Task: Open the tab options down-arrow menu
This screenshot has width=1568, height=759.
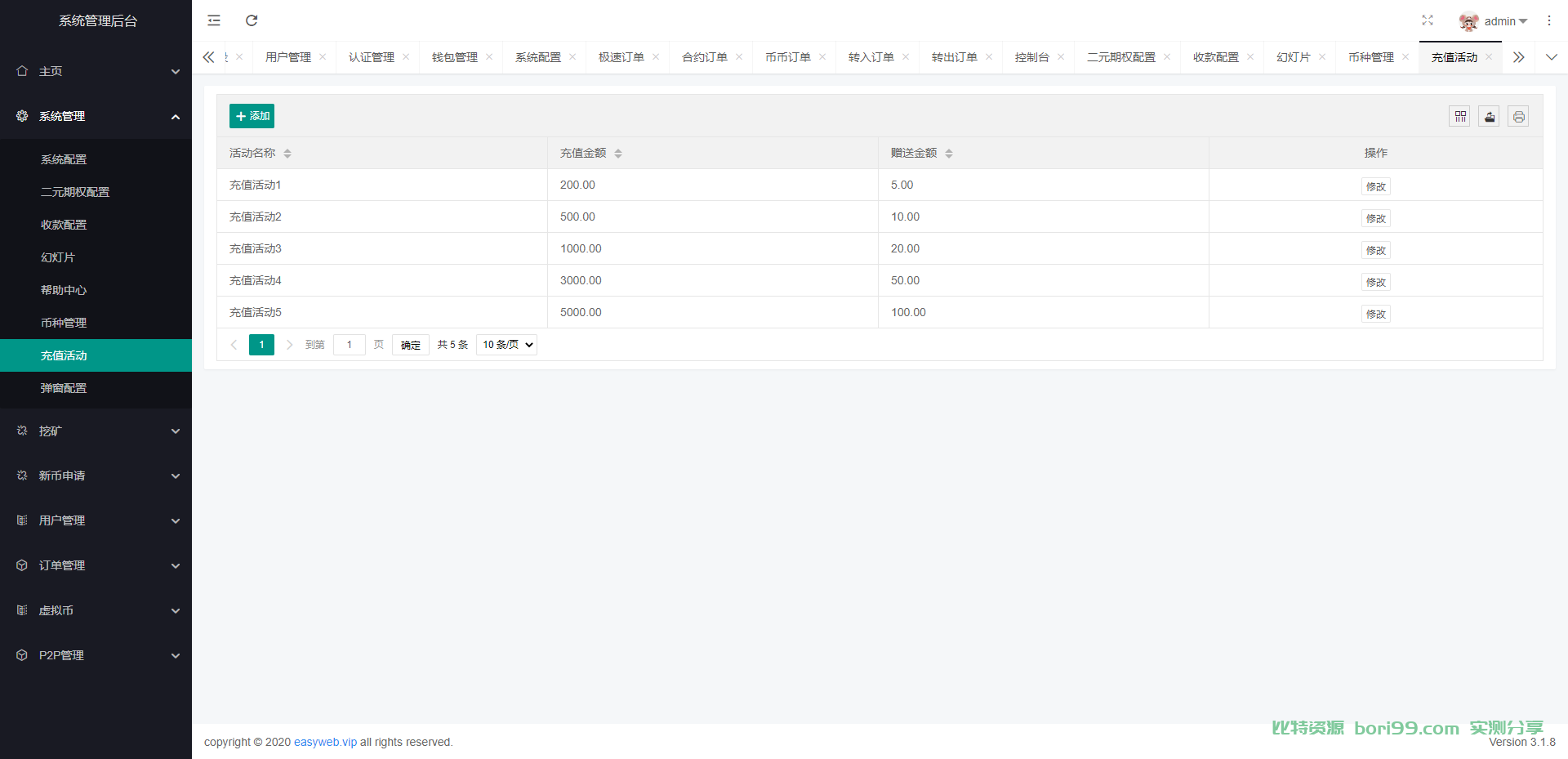Action: (1552, 56)
